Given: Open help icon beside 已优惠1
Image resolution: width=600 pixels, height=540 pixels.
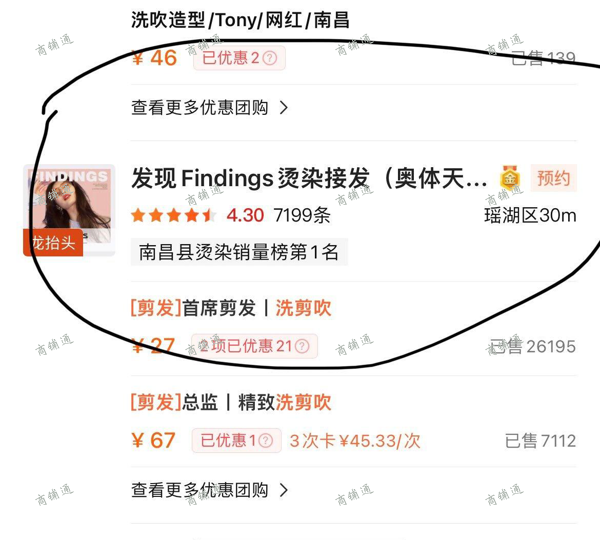Looking at the screenshot, I should (266, 440).
